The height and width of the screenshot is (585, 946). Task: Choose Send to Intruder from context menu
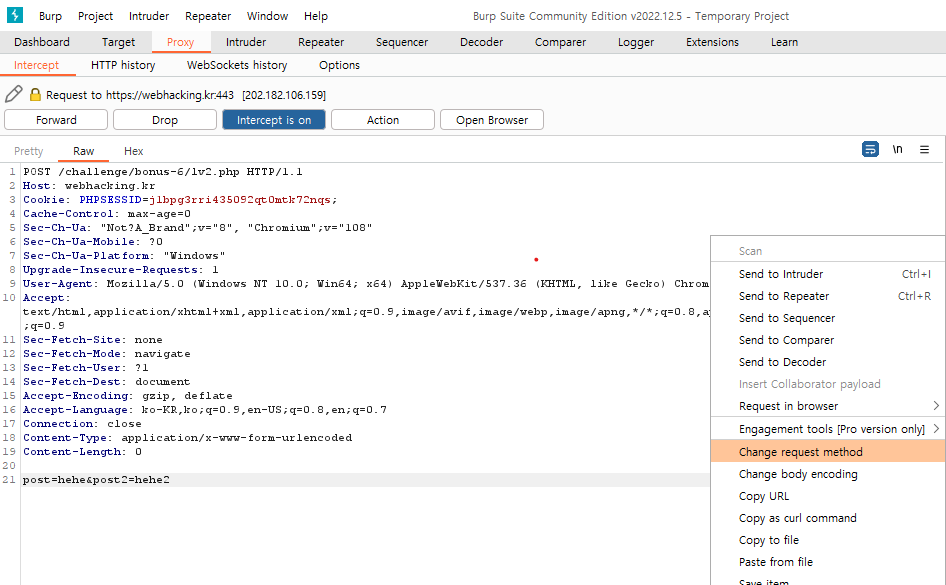click(828, 274)
